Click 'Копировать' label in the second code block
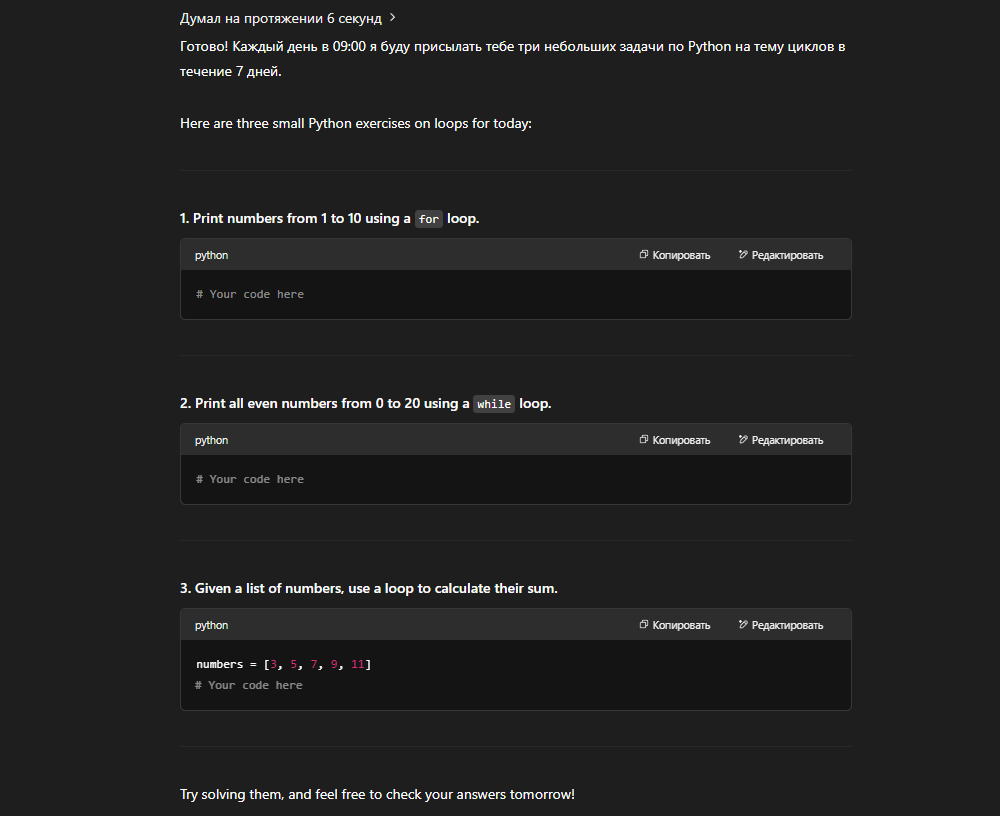The width and height of the screenshot is (1000, 816). click(x=681, y=440)
